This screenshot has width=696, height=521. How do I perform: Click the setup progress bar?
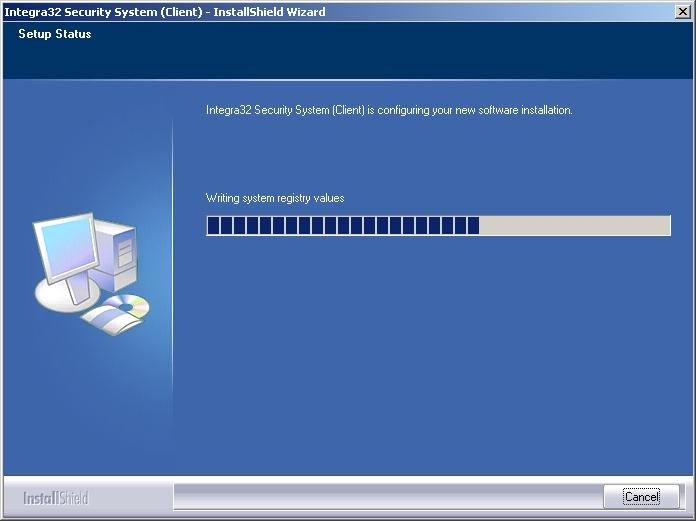[x=439, y=225]
